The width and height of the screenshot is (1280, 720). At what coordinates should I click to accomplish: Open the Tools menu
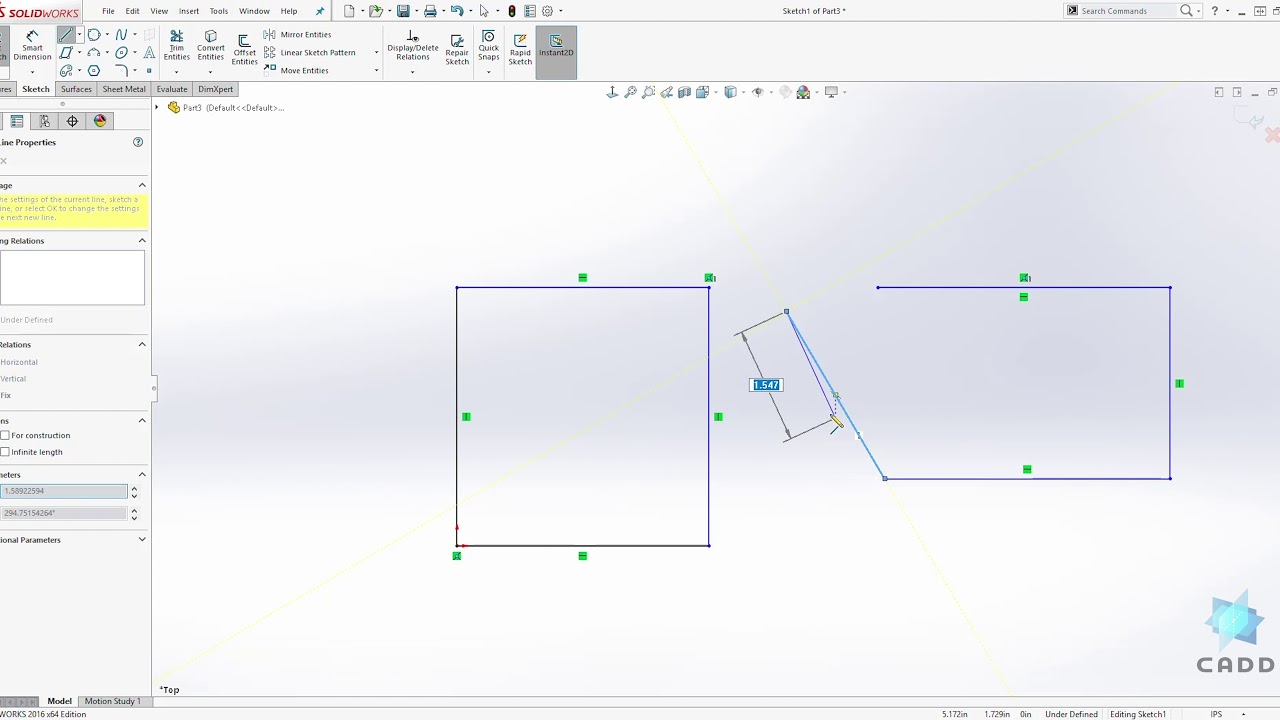(219, 11)
